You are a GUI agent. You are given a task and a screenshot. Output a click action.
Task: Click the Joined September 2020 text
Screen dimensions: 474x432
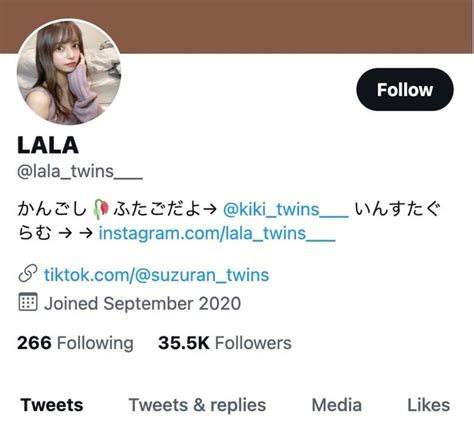[x=142, y=304]
